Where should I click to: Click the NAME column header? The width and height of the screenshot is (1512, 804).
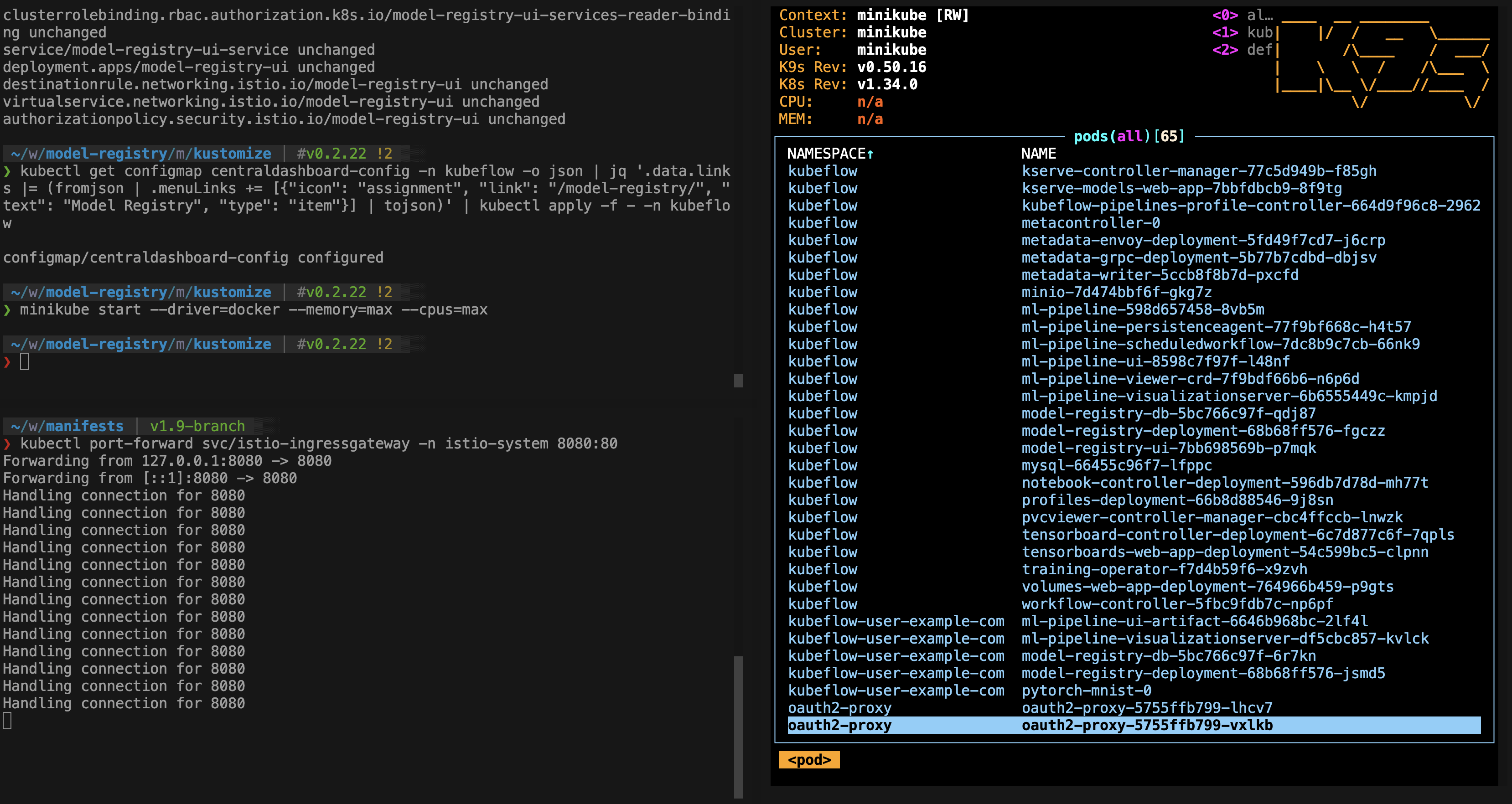pyautogui.click(x=1038, y=154)
